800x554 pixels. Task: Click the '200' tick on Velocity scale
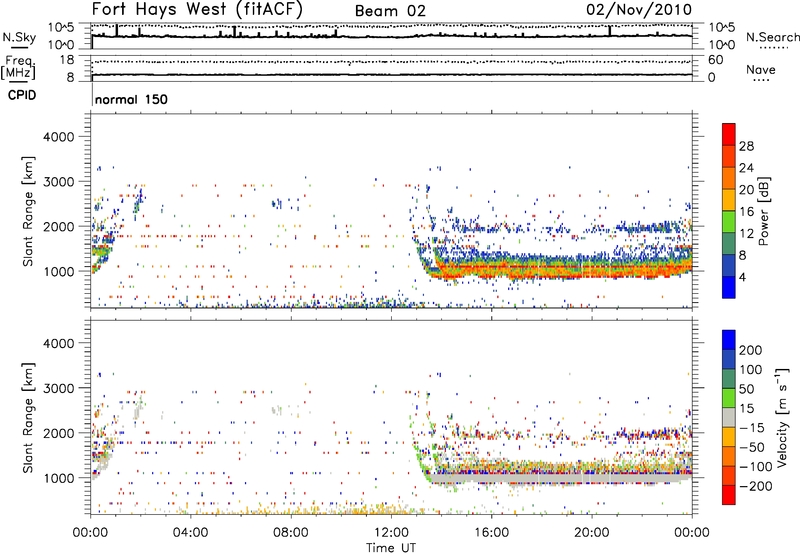[750, 350]
